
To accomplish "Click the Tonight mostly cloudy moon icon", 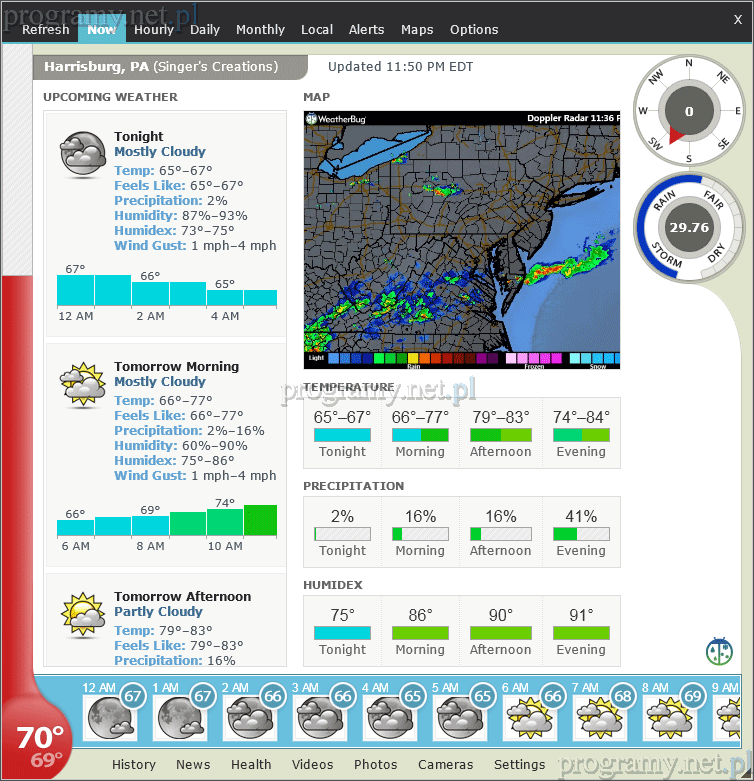I will click(x=83, y=155).
